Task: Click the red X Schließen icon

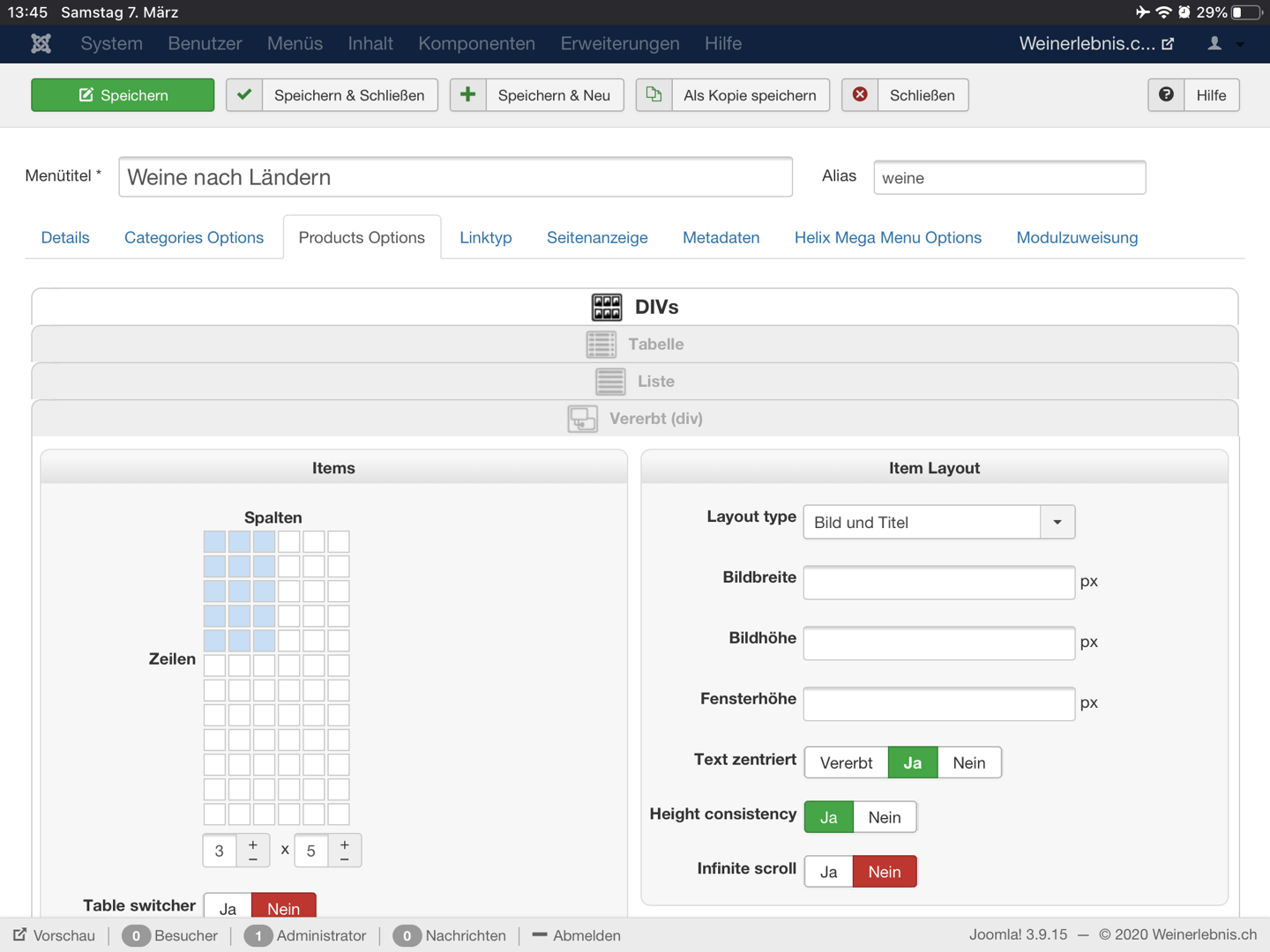Action: [860, 94]
